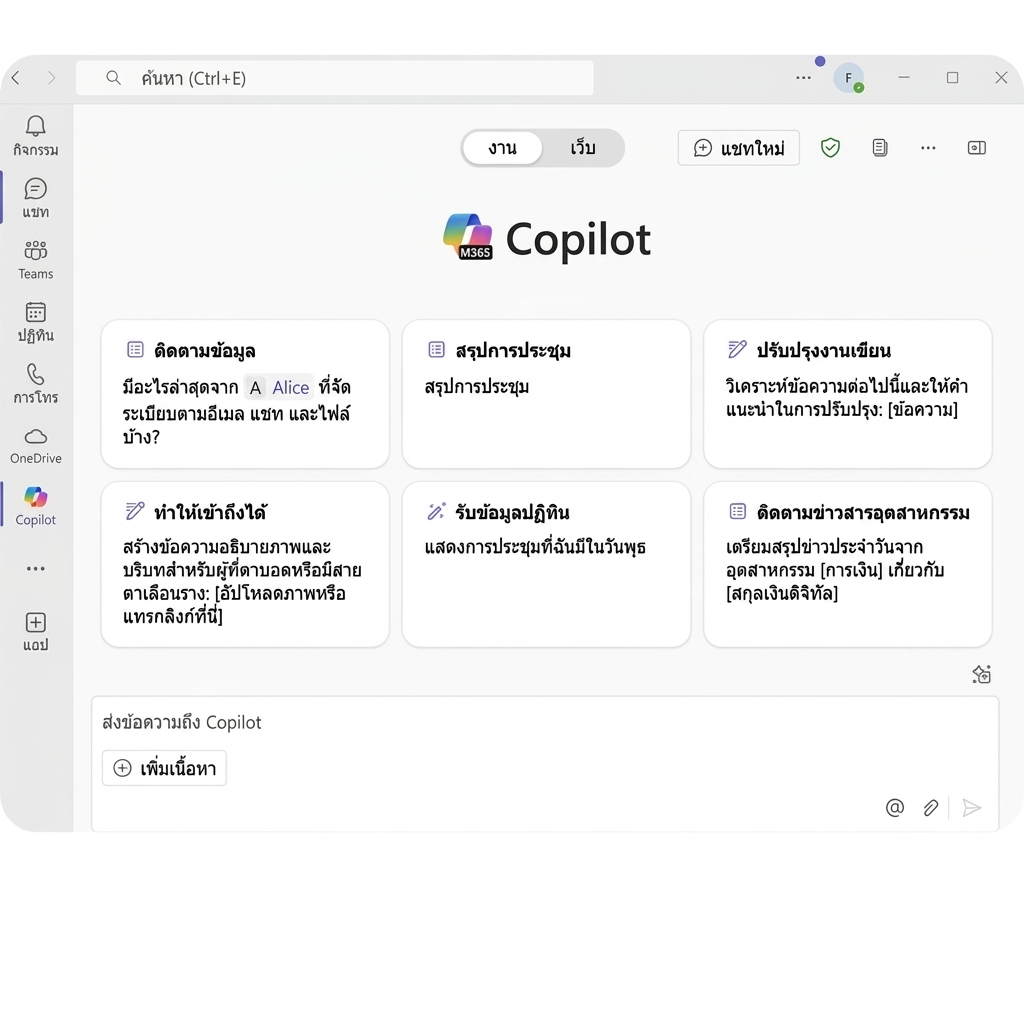1024x1024 pixels.
Task: Select the ทำให้เข้าถึงได้ prompt card
Action: (x=245, y=564)
